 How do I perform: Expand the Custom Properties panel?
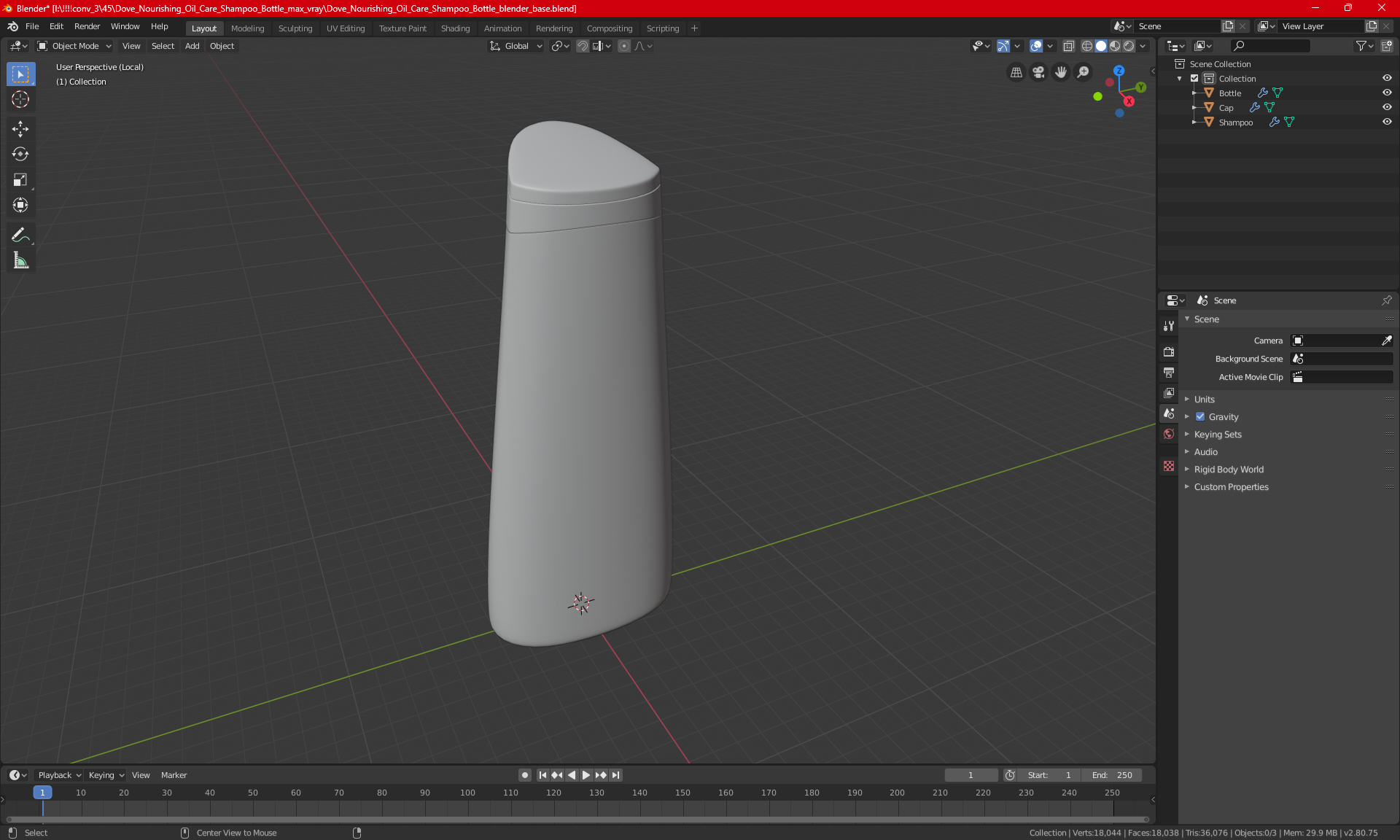(x=1231, y=487)
